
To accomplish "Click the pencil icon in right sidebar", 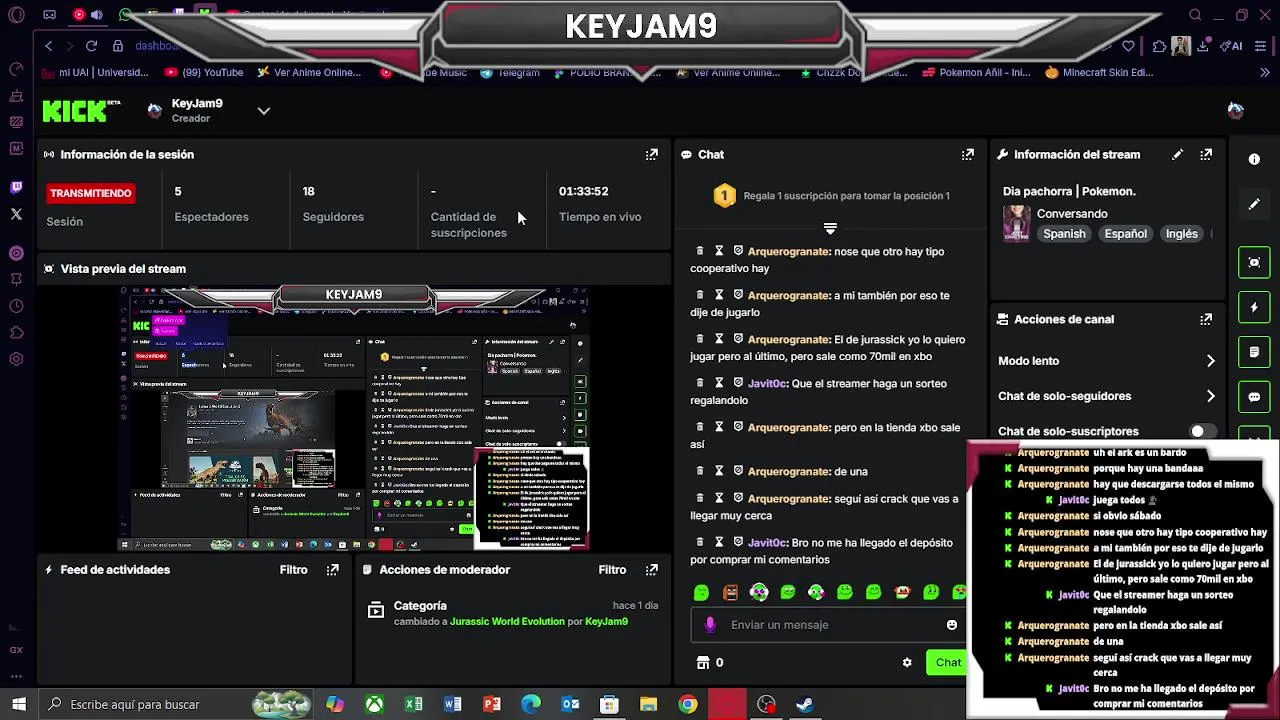I will pyautogui.click(x=1254, y=204).
